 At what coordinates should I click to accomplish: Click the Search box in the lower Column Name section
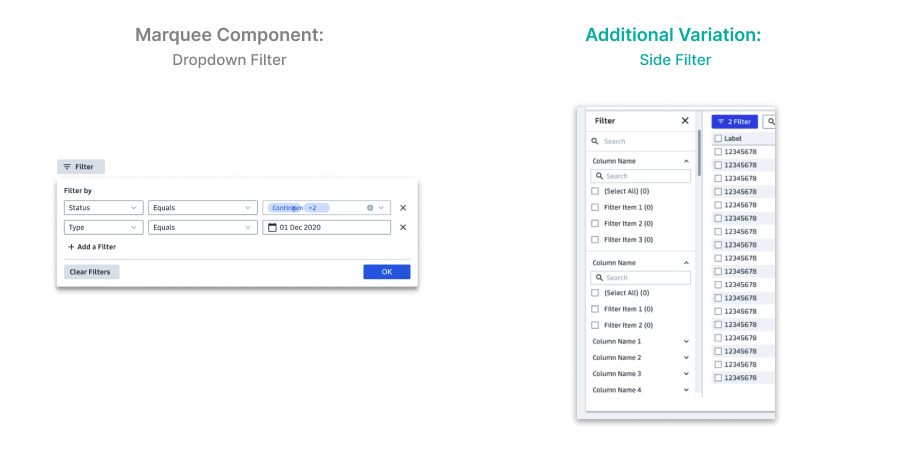tap(640, 278)
